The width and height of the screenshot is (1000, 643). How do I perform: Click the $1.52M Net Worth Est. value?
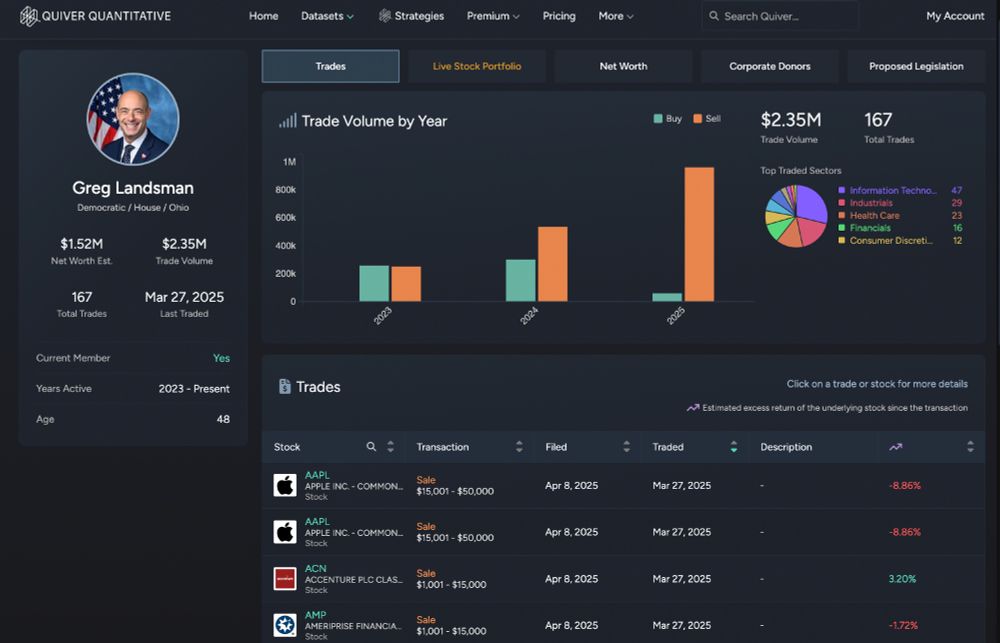point(82,244)
